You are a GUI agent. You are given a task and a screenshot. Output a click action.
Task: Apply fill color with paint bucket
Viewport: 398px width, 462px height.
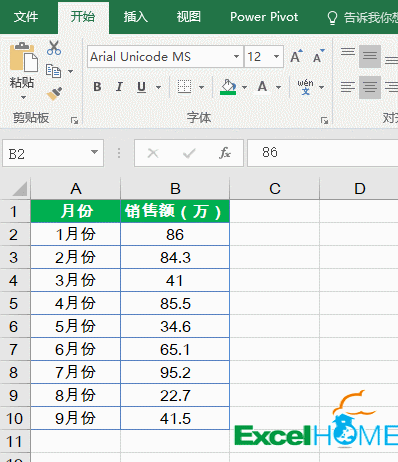[x=228, y=87]
